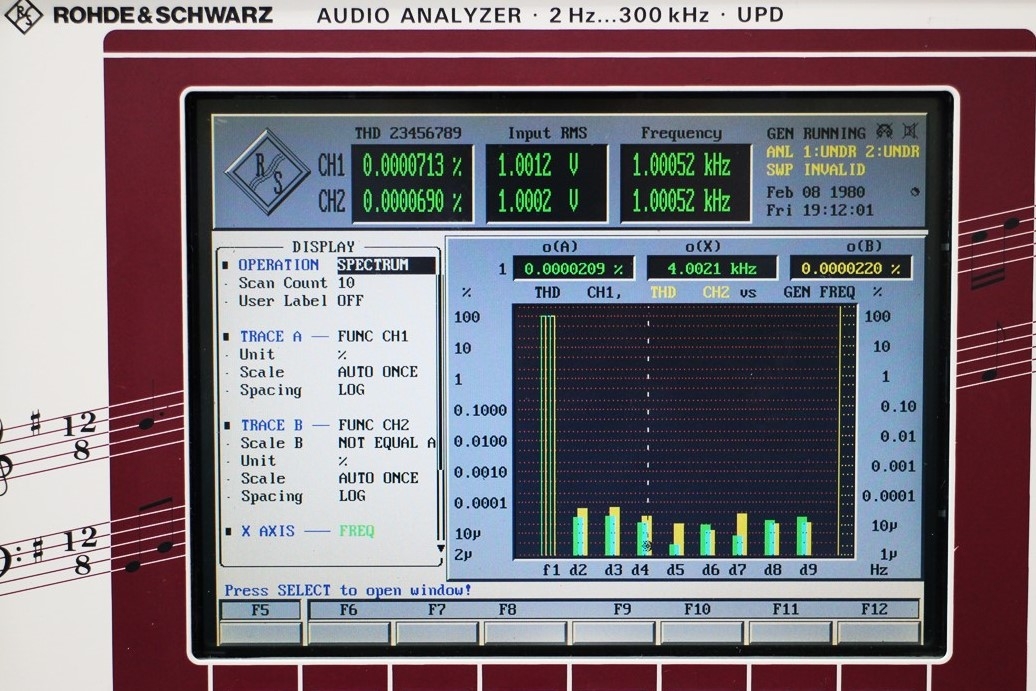
Task: Click the d7 harmonic bar
Action: [x=740, y=534]
